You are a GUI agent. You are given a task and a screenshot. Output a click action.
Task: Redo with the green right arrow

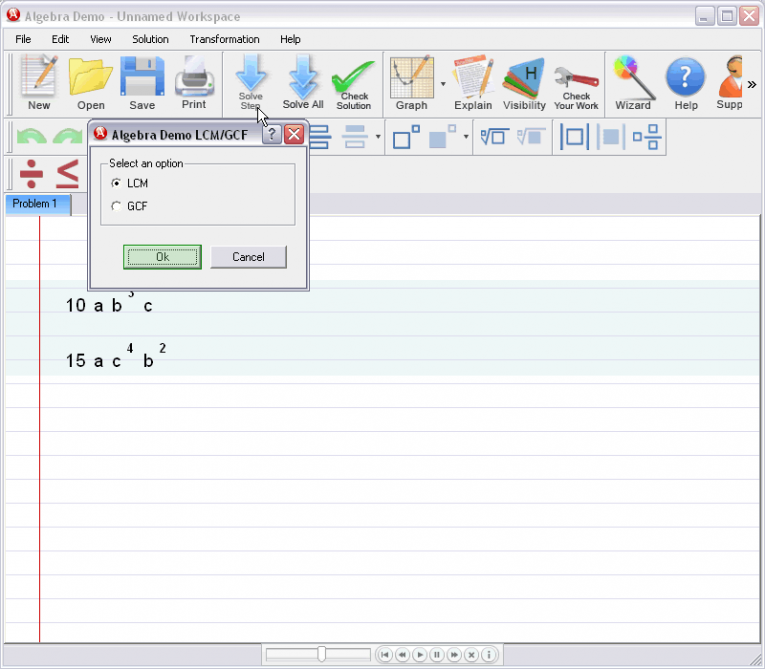point(68,137)
